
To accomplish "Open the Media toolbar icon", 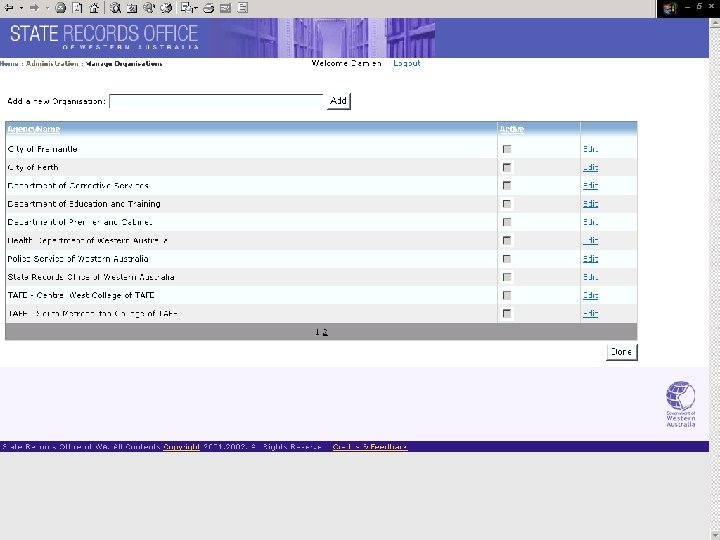I will tap(149, 8).
